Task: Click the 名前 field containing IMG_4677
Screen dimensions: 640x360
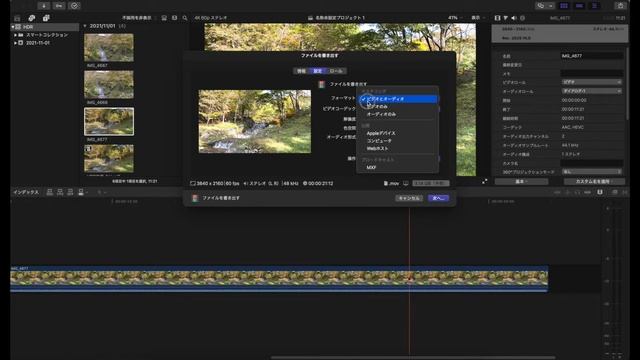Action: pyautogui.click(x=591, y=56)
